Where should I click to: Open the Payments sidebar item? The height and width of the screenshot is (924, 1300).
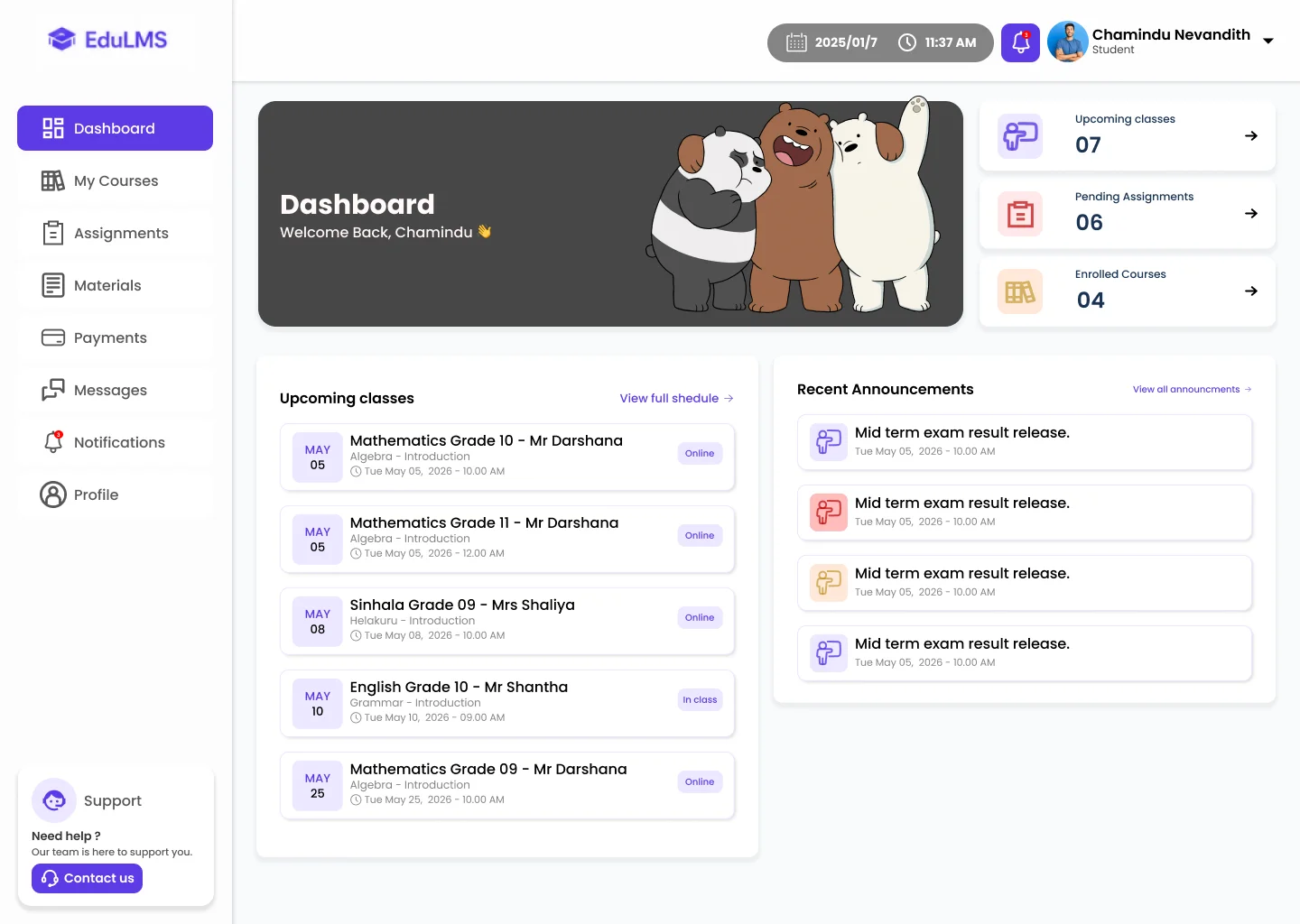[x=115, y=337]
